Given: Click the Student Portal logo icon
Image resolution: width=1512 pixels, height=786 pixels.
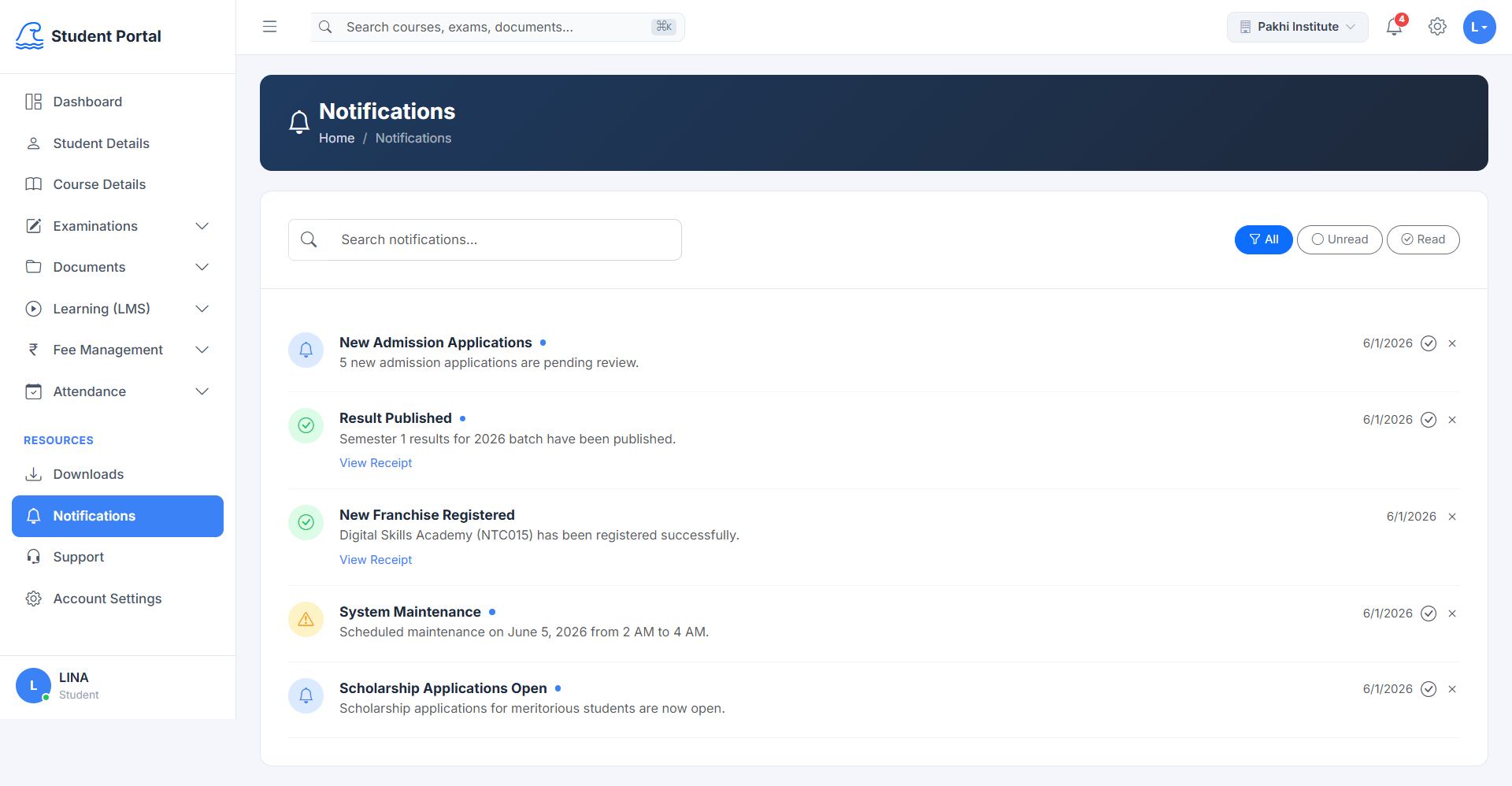Looking at the screenshot, I should coord(30,36).
